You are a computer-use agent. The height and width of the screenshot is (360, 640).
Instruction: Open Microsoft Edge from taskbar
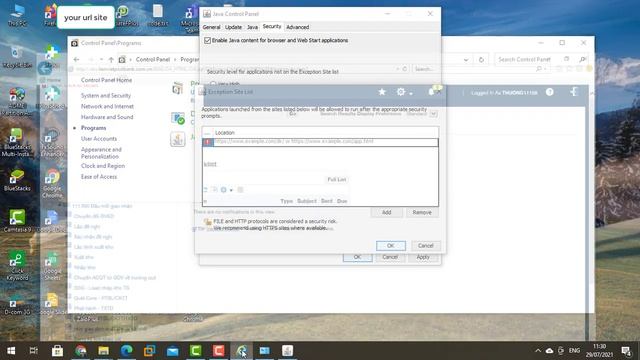[x=127, y=351]
